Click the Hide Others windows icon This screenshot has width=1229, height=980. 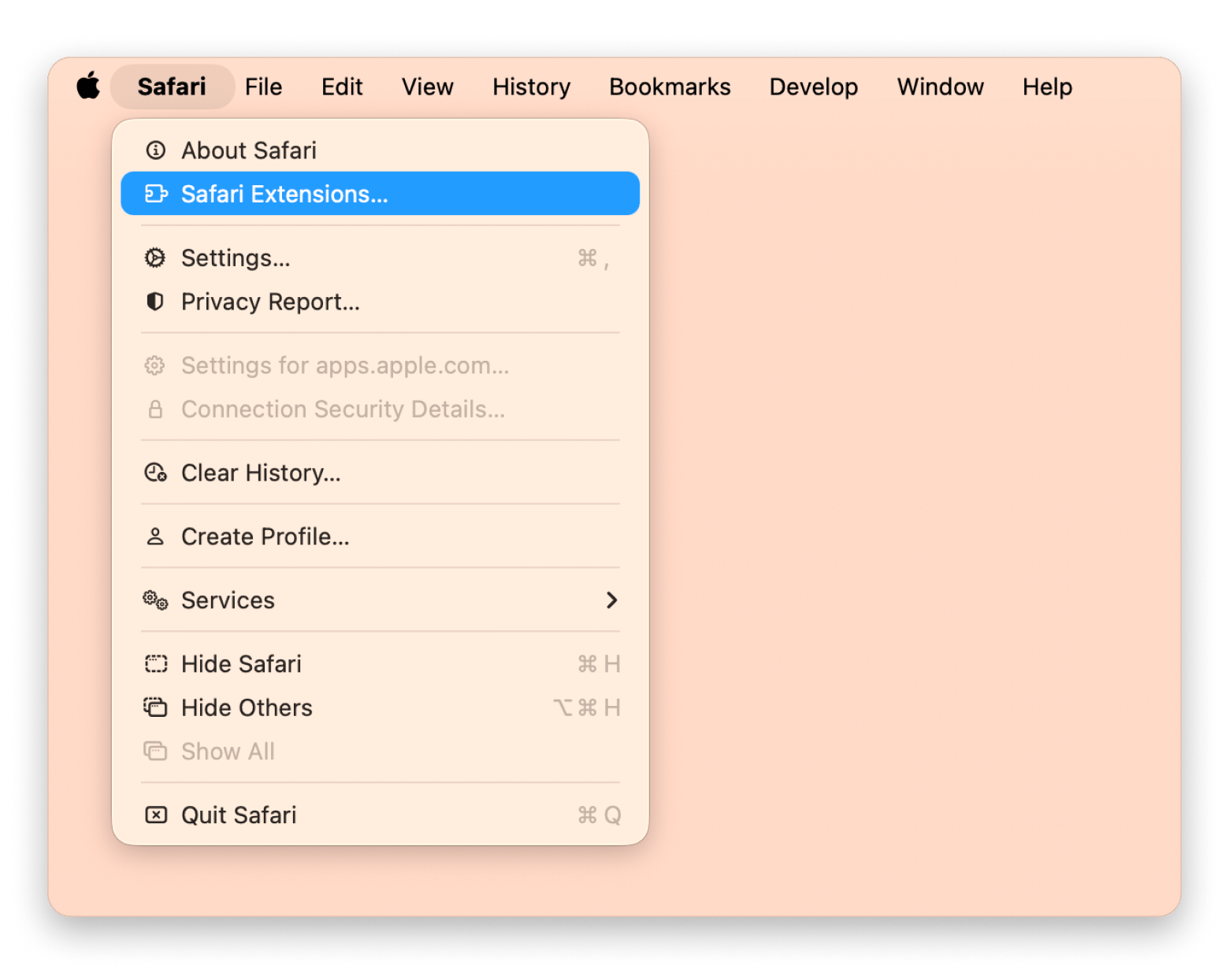point(155,707)
